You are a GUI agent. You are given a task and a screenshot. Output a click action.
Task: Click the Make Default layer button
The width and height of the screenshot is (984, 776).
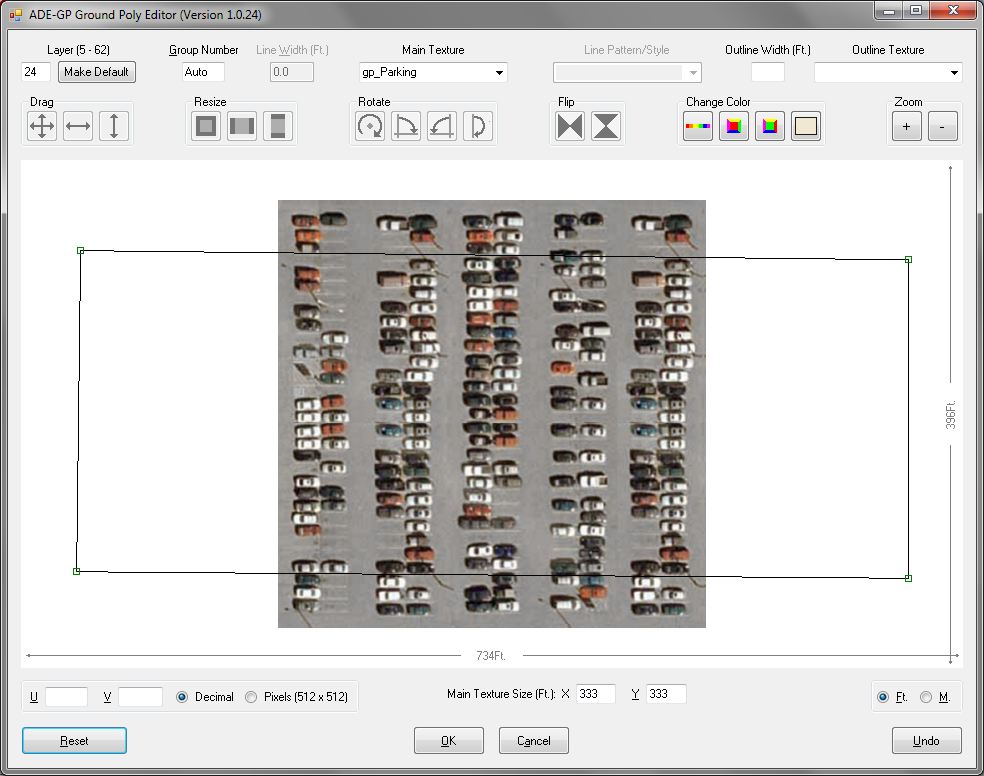[x=96, y=72]
